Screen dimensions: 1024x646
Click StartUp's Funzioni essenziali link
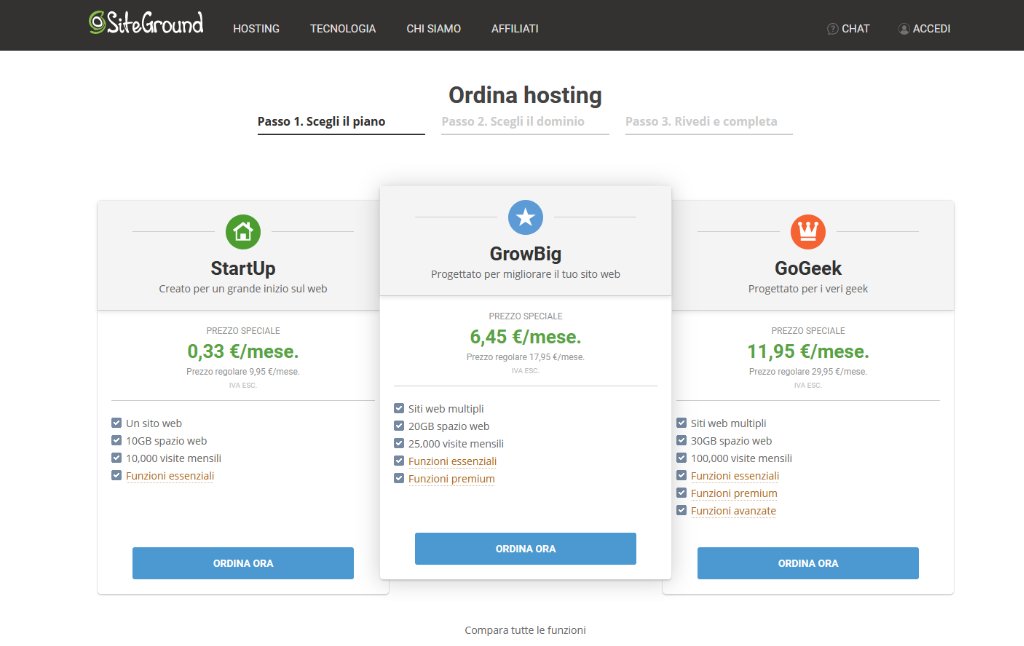coord(170,476)
